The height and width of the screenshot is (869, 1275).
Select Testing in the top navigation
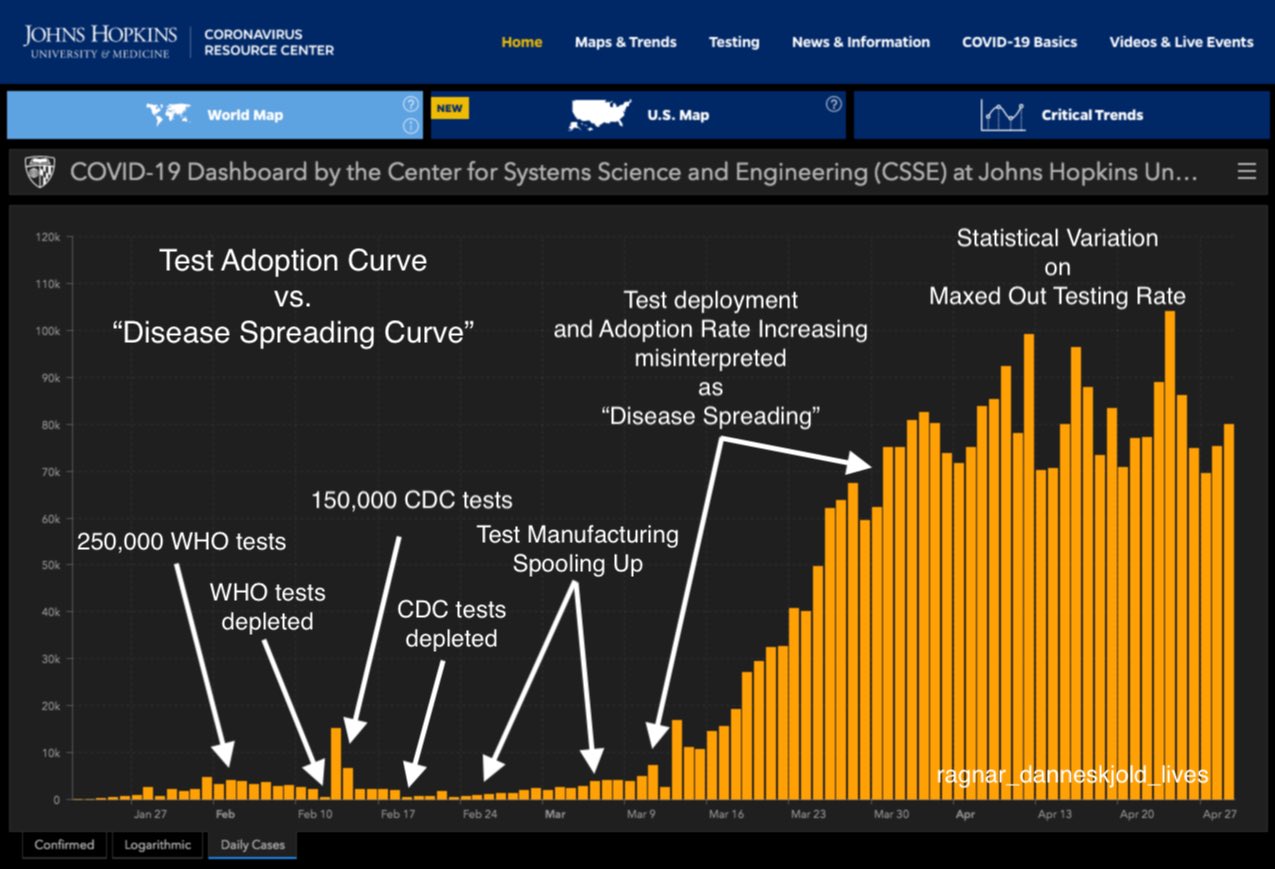pyautogui.click(x=734, y=42)
